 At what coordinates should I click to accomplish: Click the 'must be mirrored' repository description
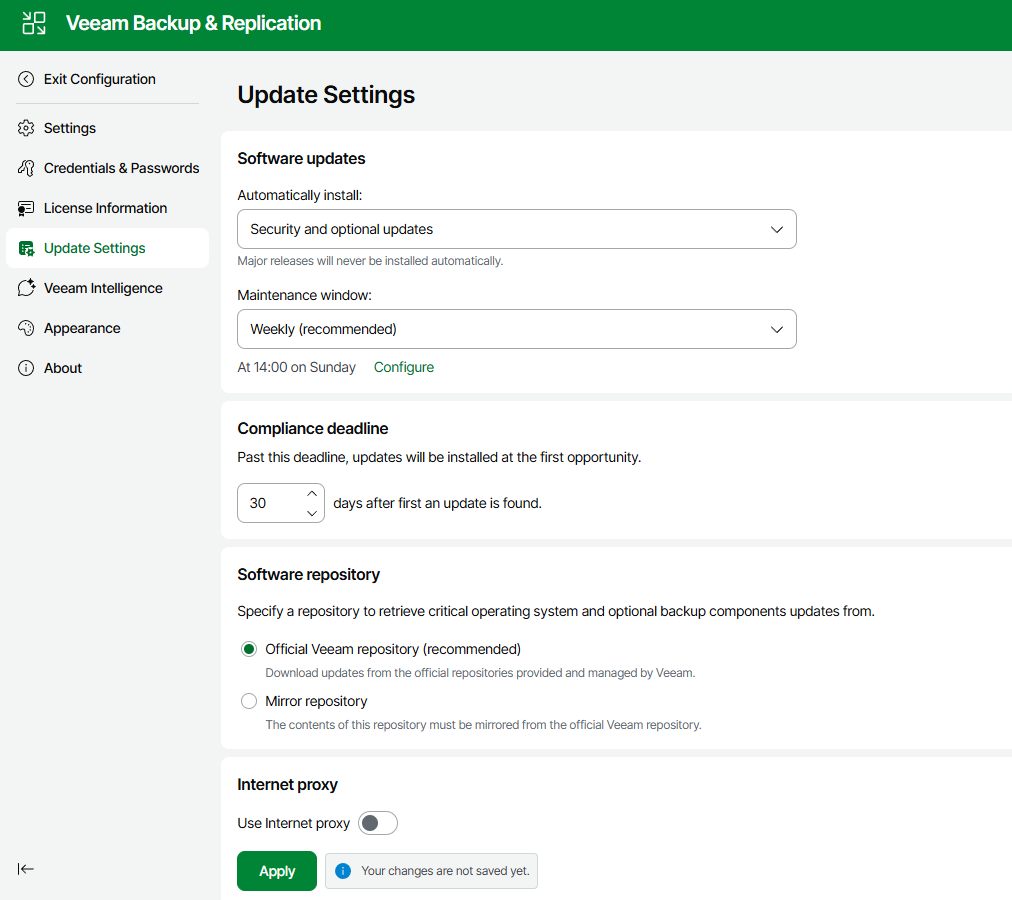483,725
